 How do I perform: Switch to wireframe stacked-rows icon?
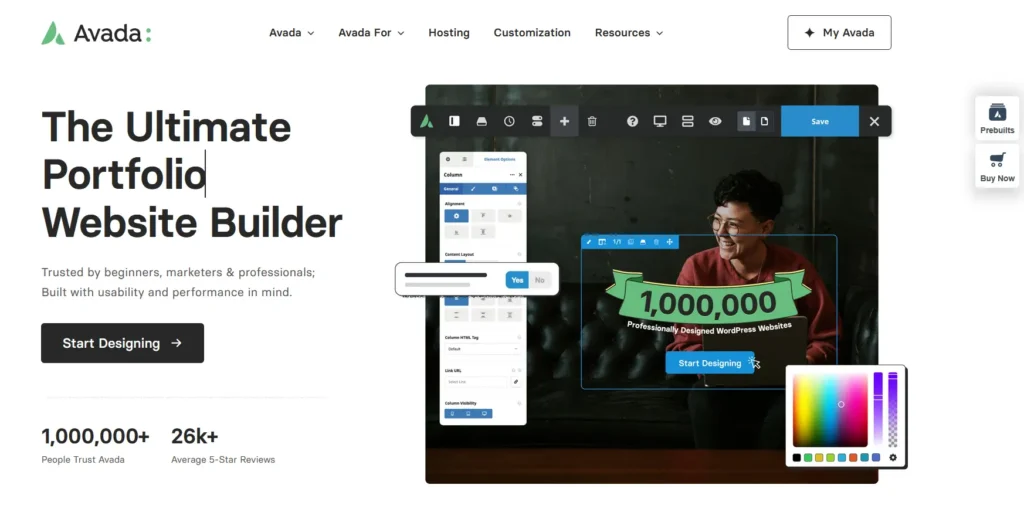688,121
